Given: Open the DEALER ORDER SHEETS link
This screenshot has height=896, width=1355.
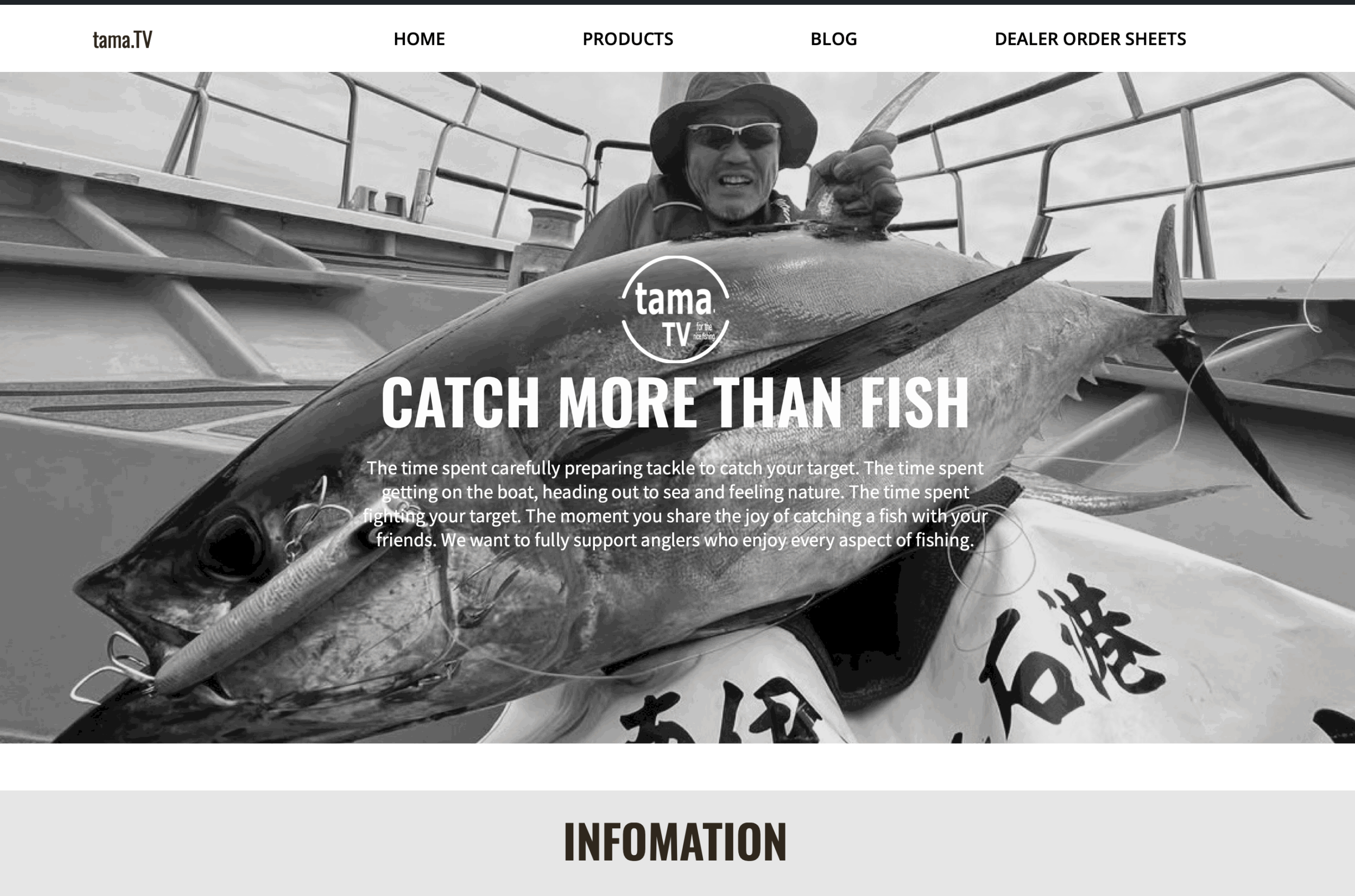Looking at the screenshot, I should (1090, 39).
